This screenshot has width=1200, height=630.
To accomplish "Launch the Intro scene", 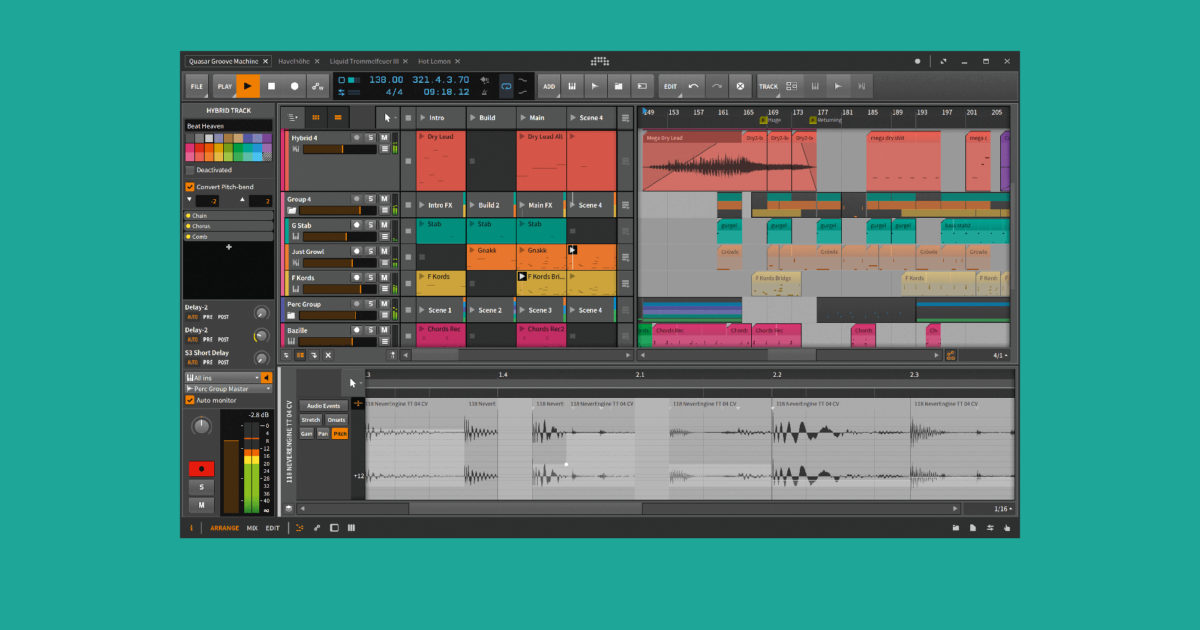I will (422, 117).
